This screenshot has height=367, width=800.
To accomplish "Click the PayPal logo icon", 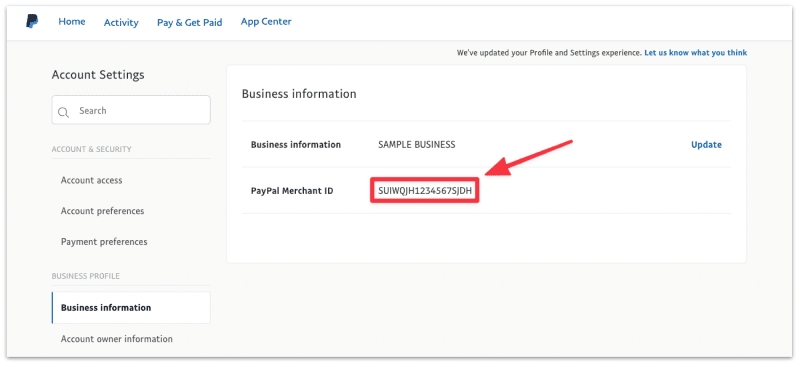I will point(32,22).
